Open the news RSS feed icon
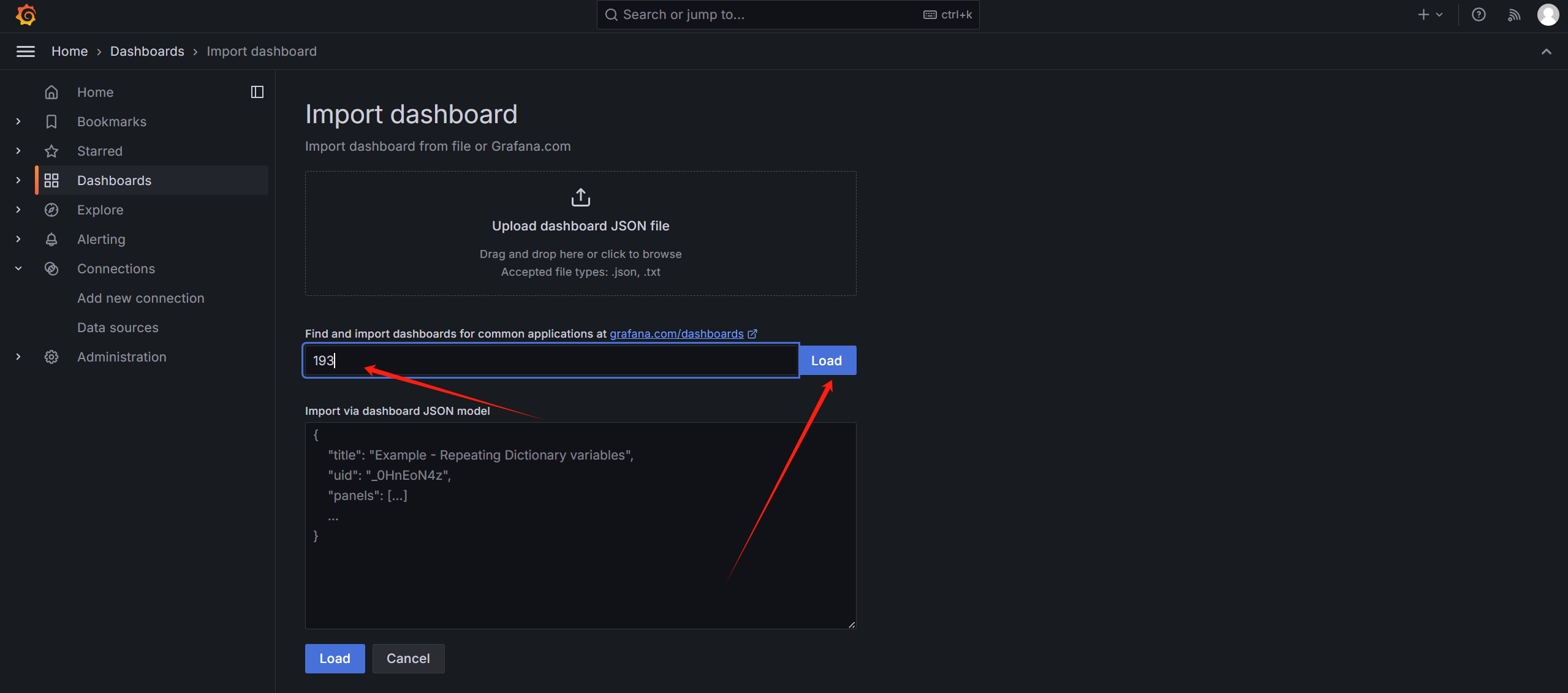 [x=1513, y=15]
